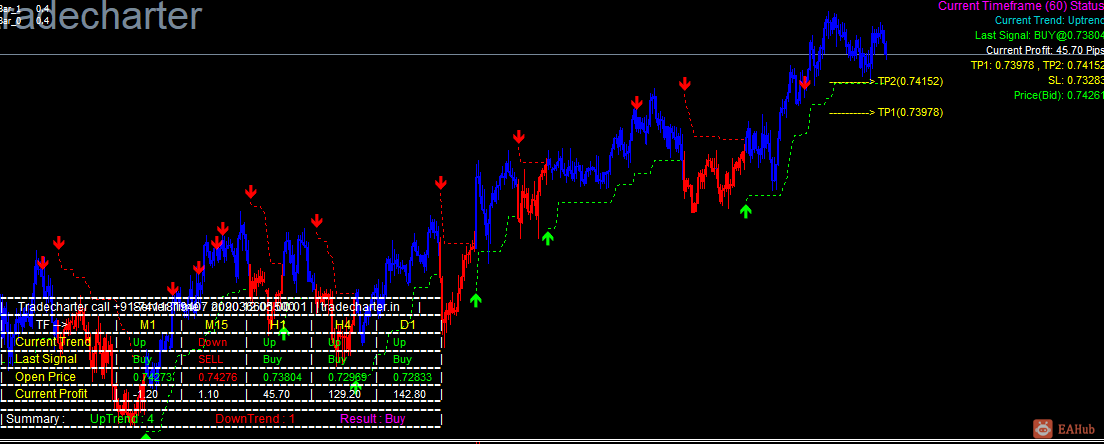The width and height of the screenshot is (1104, 444).
Task: Click the 'Summary :' label
Action: point(35,419)
